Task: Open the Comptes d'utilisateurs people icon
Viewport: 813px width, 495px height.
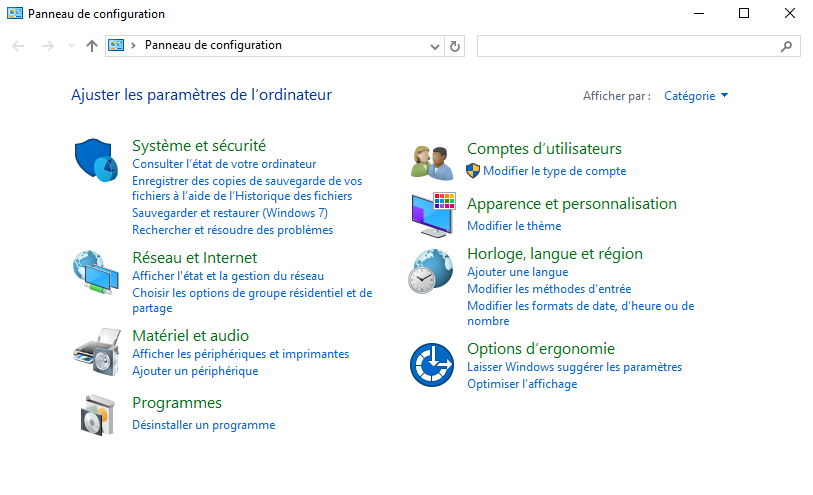Action: click(432, 163)
